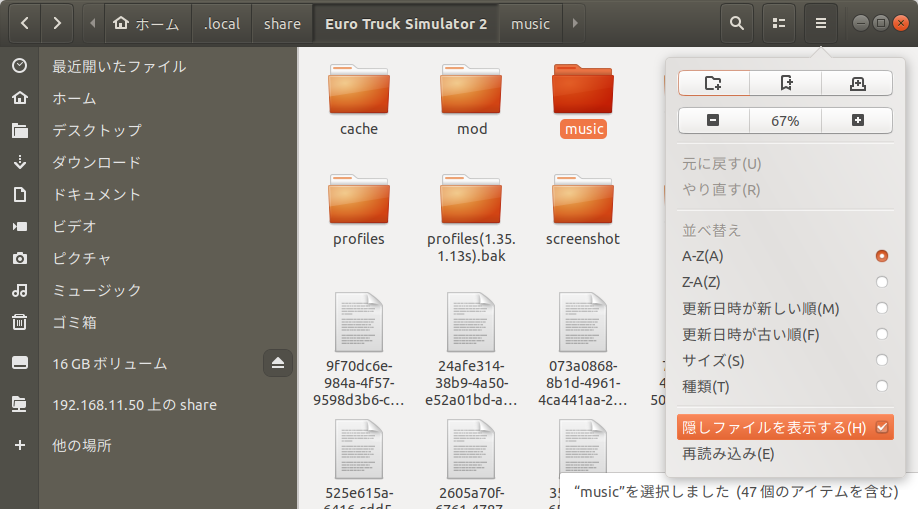The image size is (918, 509).
Task: Zoom in with the plus button
Action: pyautogui.click(x=858, y=121)
